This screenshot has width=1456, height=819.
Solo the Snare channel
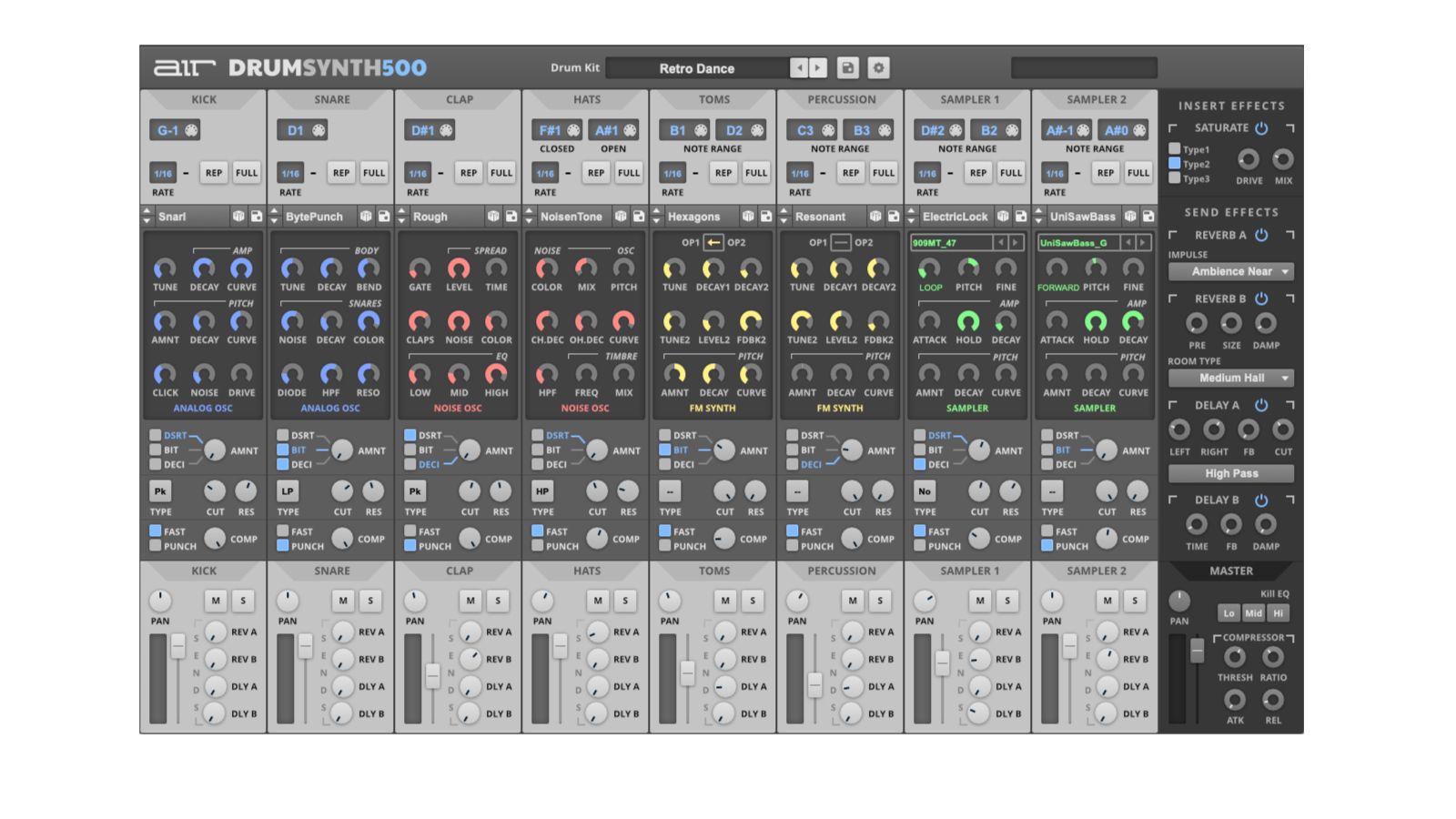point(369,601)
